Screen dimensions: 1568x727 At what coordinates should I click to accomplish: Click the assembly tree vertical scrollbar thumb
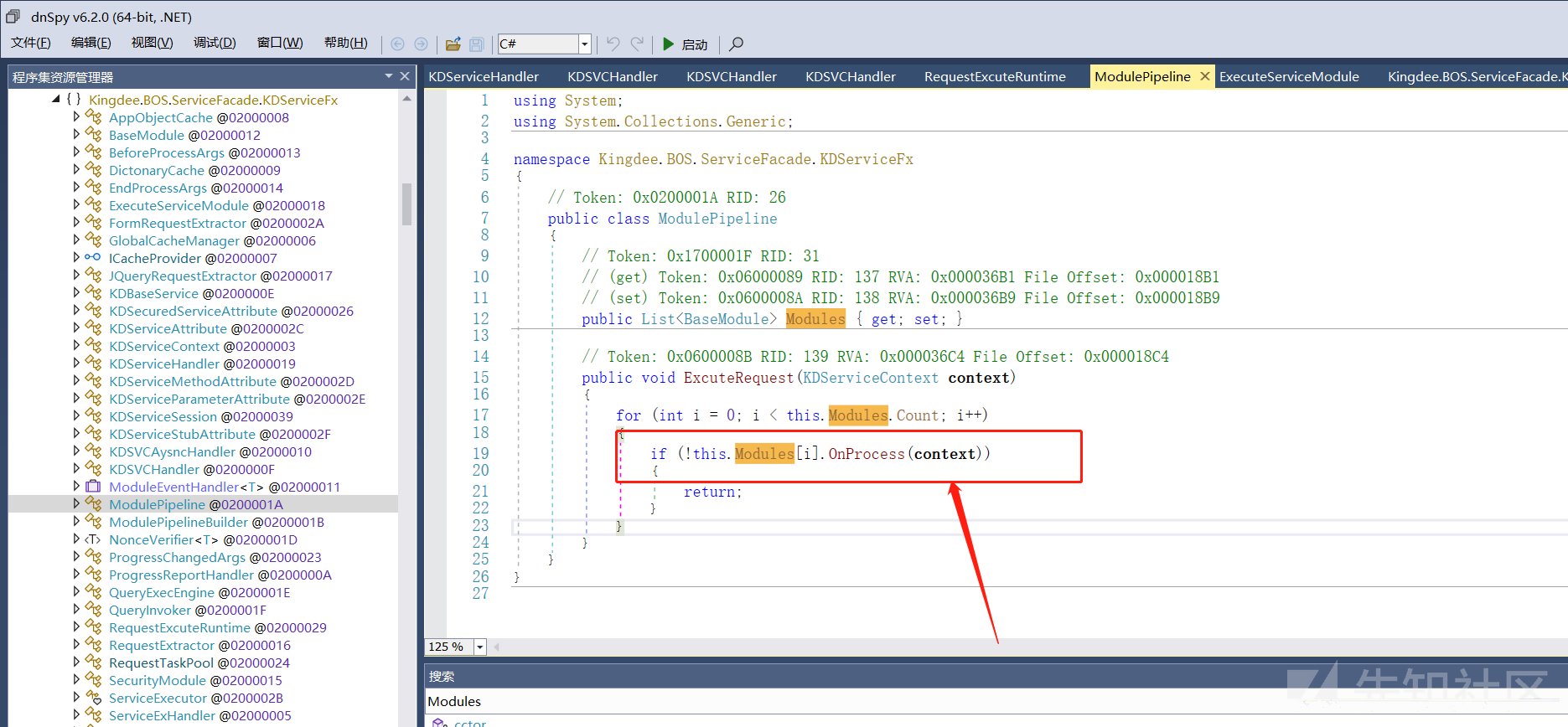pyautogui.click(x=406, y=204)
